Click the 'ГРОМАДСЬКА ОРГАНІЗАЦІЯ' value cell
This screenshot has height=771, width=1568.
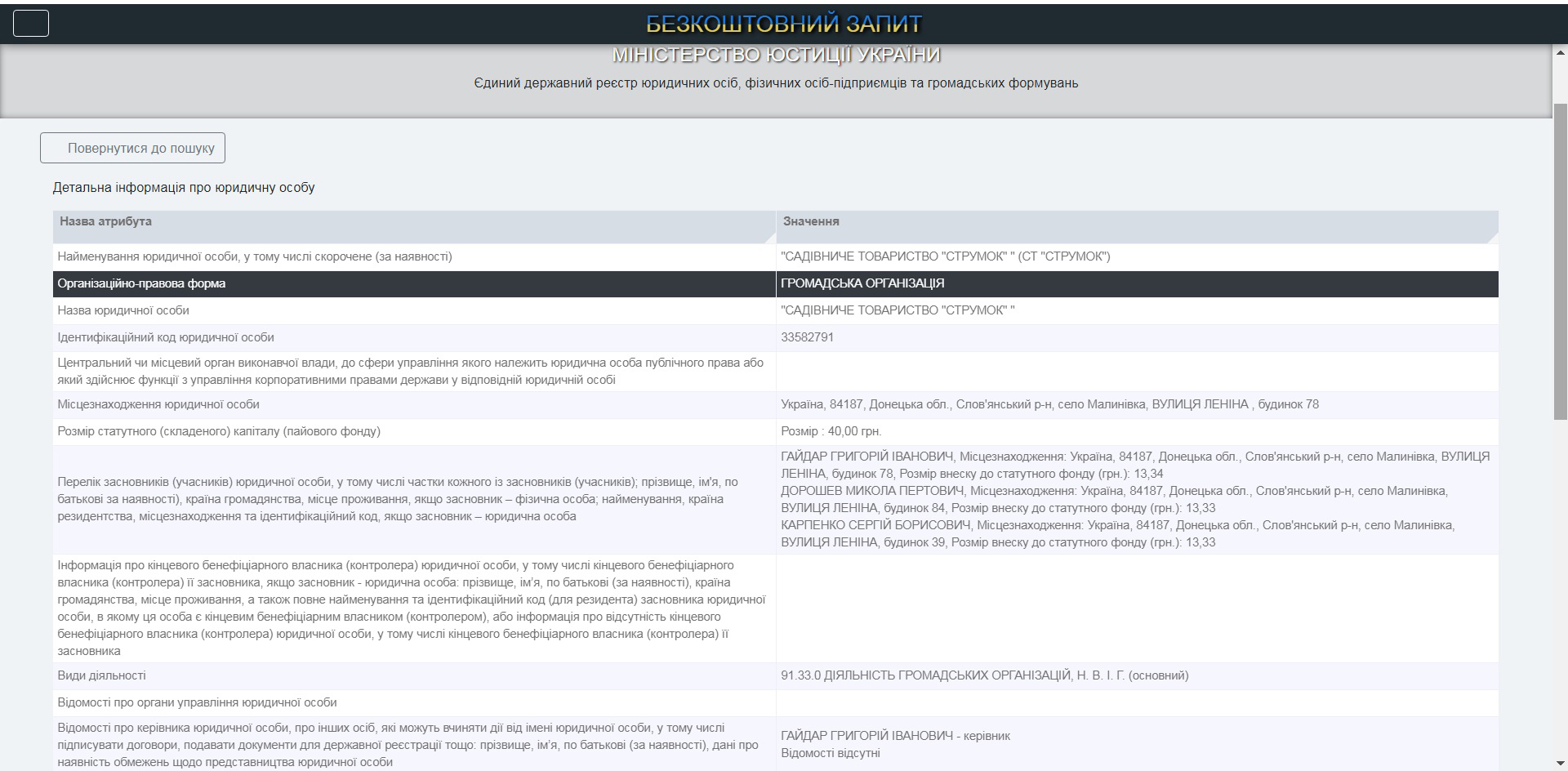(1138, 283)
